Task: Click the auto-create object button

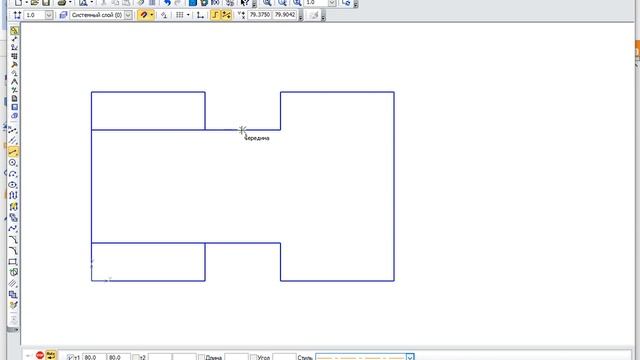Action: tap(51, 356)
